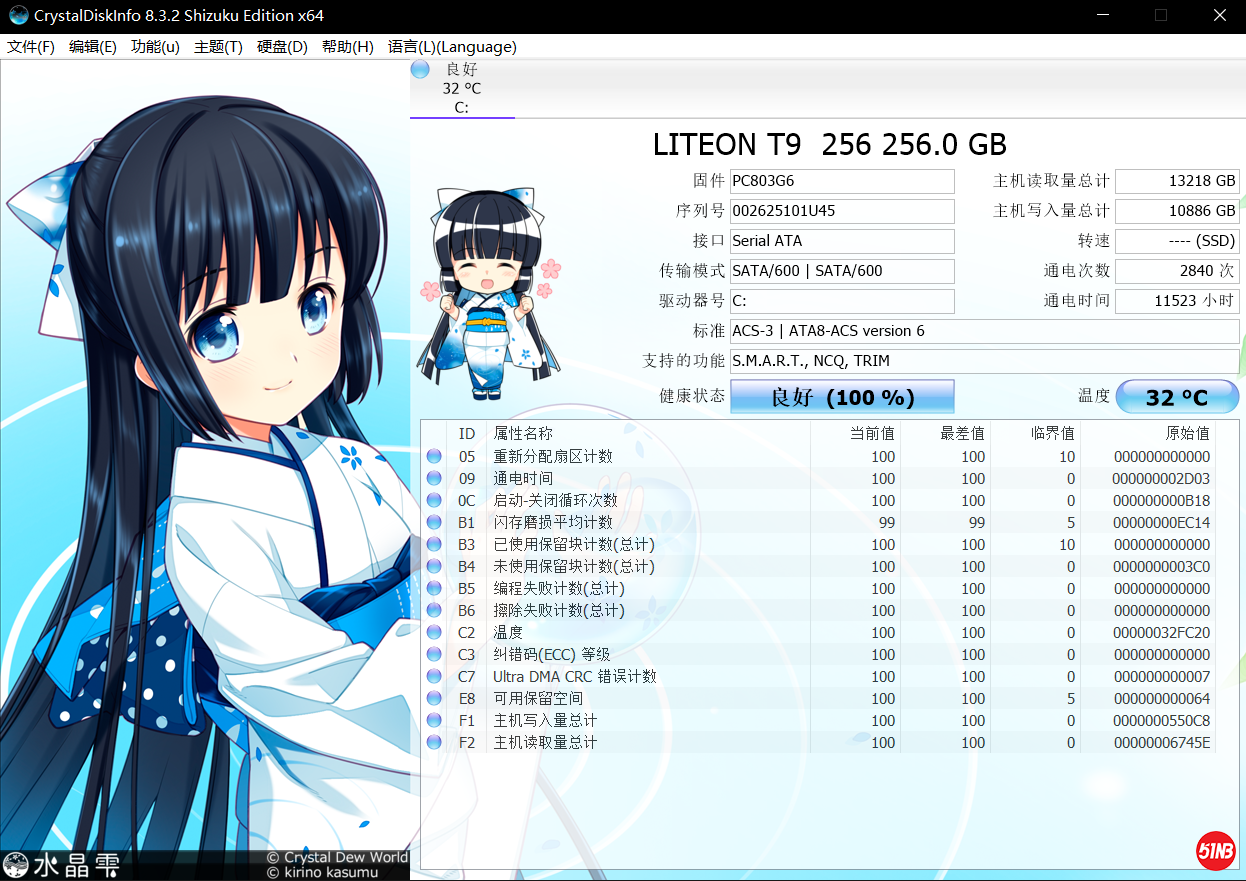Open the 主题(T) menu
1246x881 pixels.
218,47
